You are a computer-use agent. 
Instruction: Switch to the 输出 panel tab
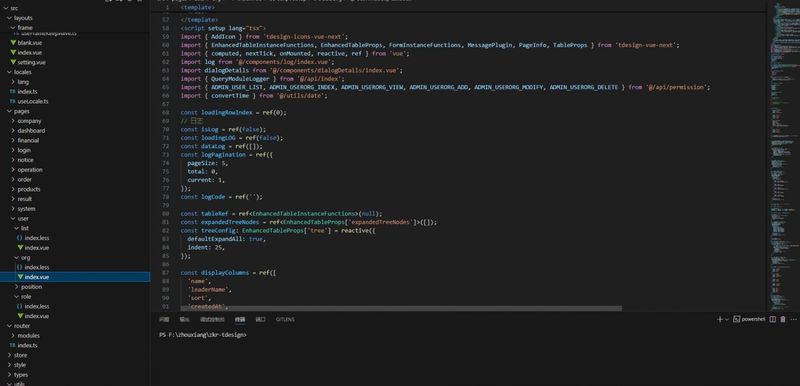coord(184,320)
